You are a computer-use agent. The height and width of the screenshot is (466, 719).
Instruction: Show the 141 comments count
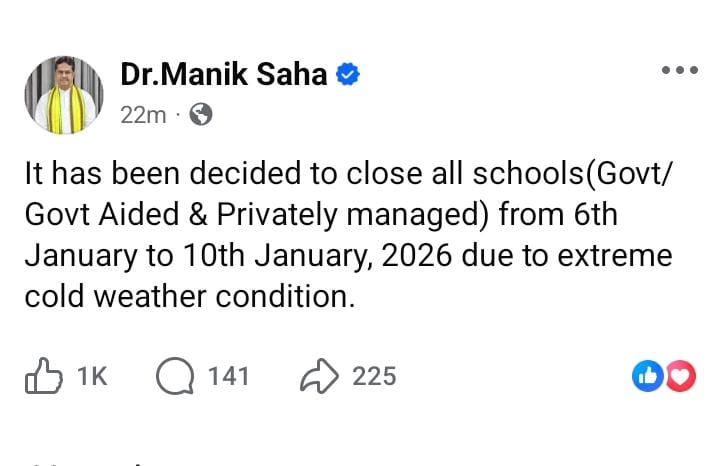point(228,376)
